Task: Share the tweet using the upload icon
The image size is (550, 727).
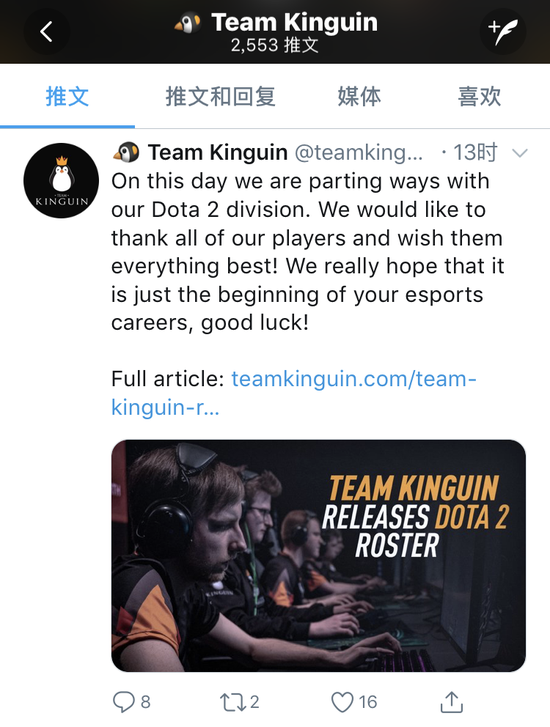Action: click(451, 701)
